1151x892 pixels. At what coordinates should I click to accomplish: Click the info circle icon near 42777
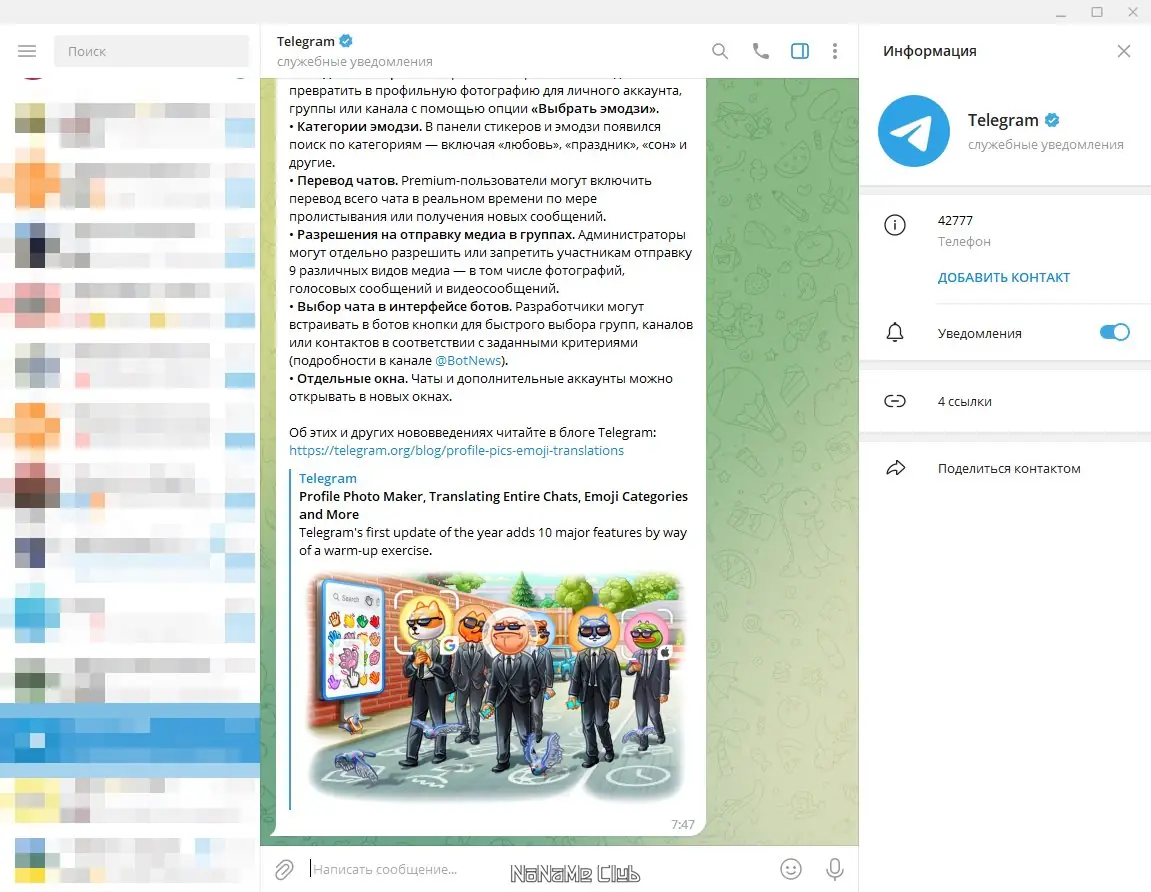tap(895, 225)
